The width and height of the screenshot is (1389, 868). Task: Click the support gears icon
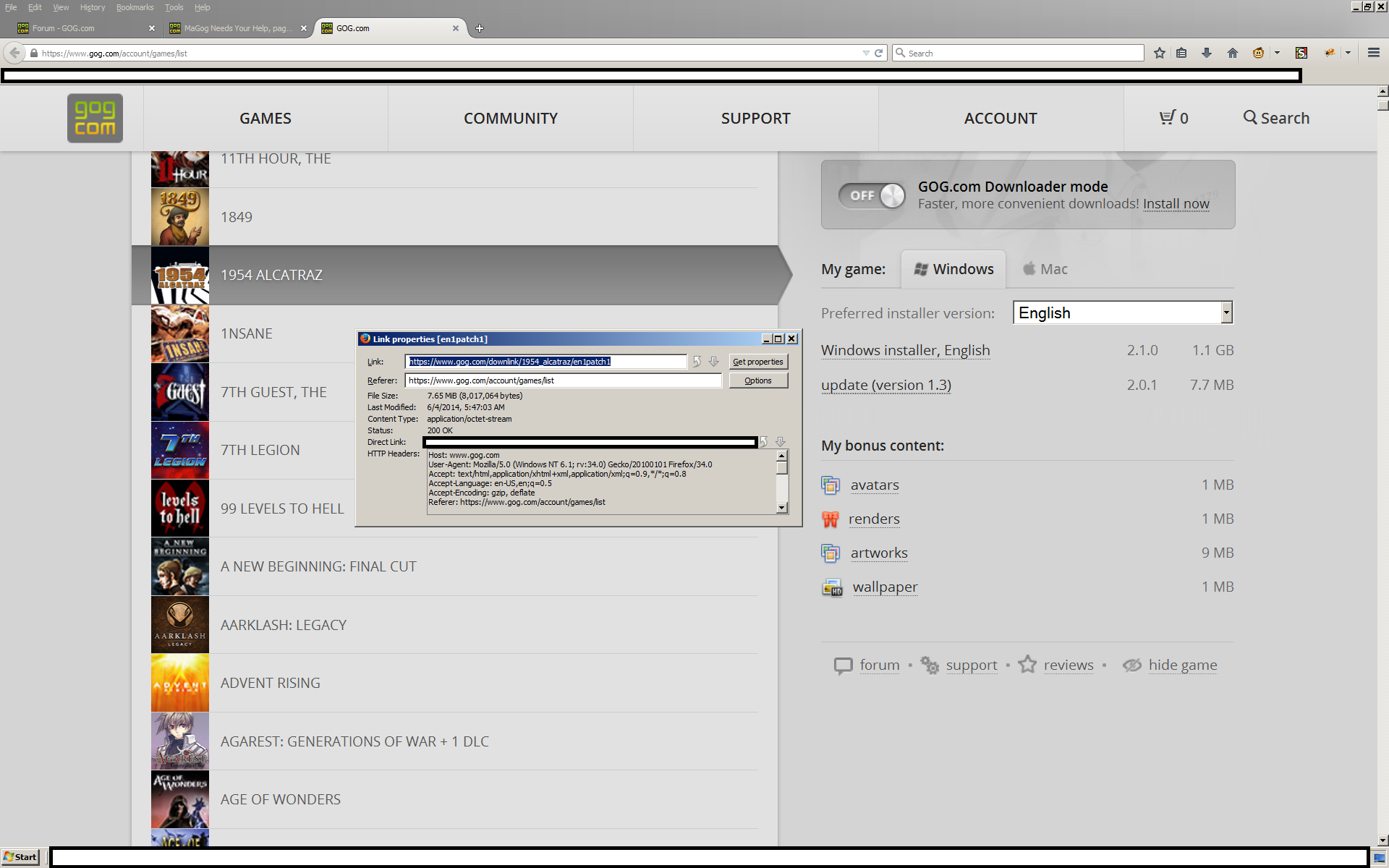[x=930, y=665]
